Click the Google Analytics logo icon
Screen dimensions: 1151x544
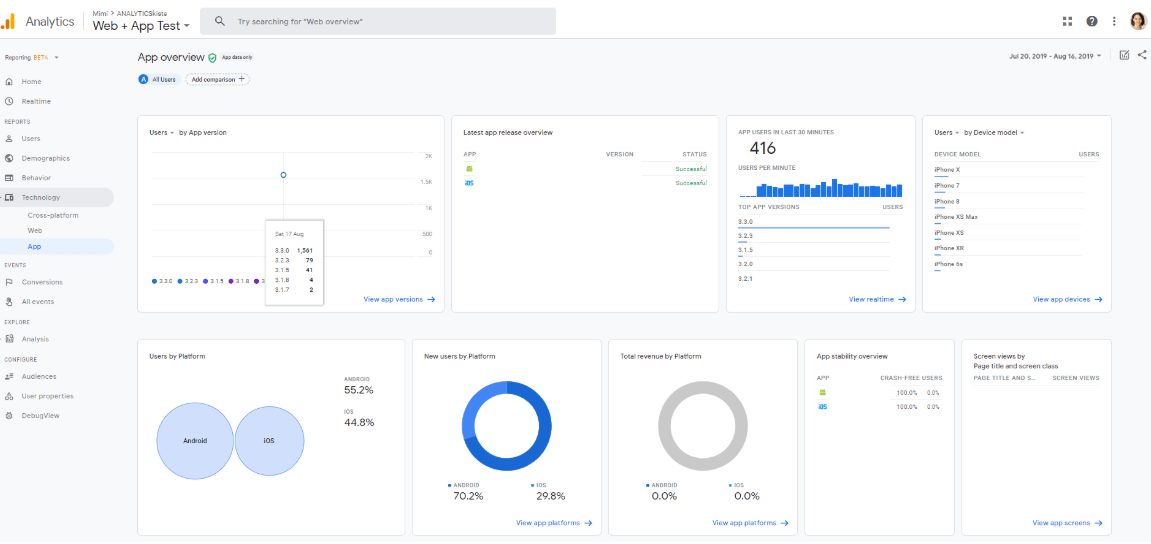coord(8,21)
